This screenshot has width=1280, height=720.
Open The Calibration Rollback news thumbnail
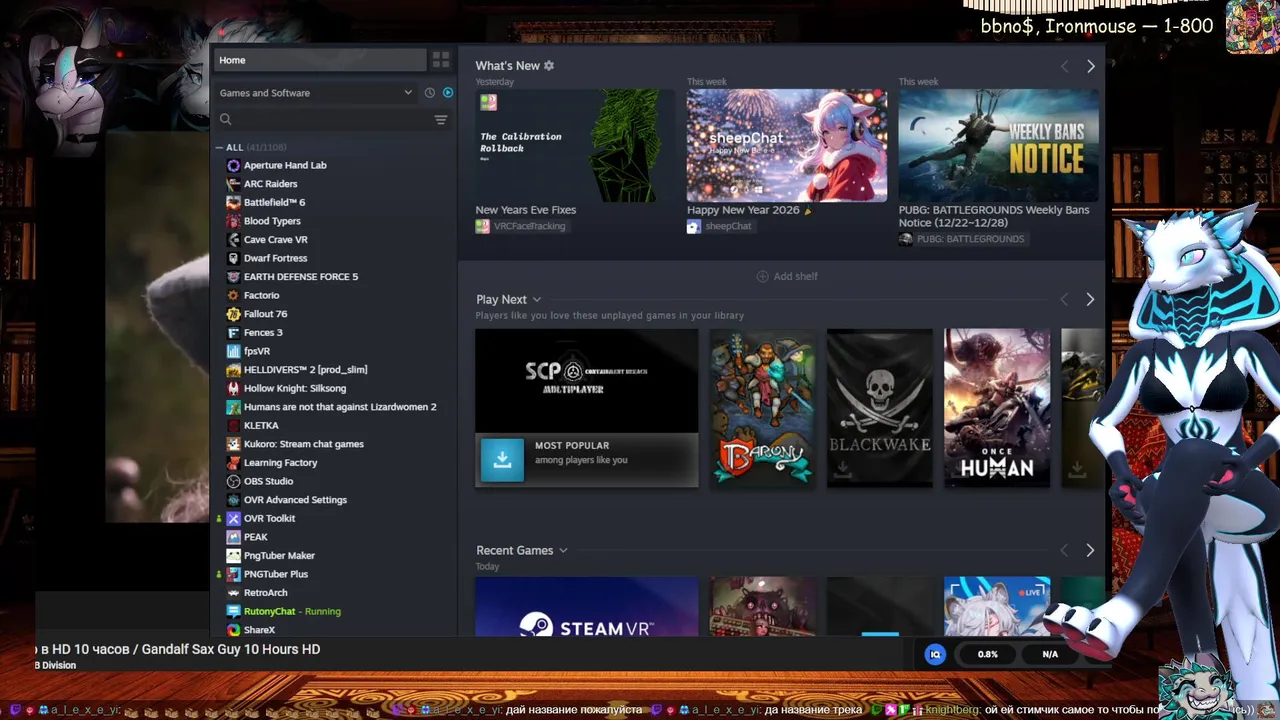click(x=575, y=146)
